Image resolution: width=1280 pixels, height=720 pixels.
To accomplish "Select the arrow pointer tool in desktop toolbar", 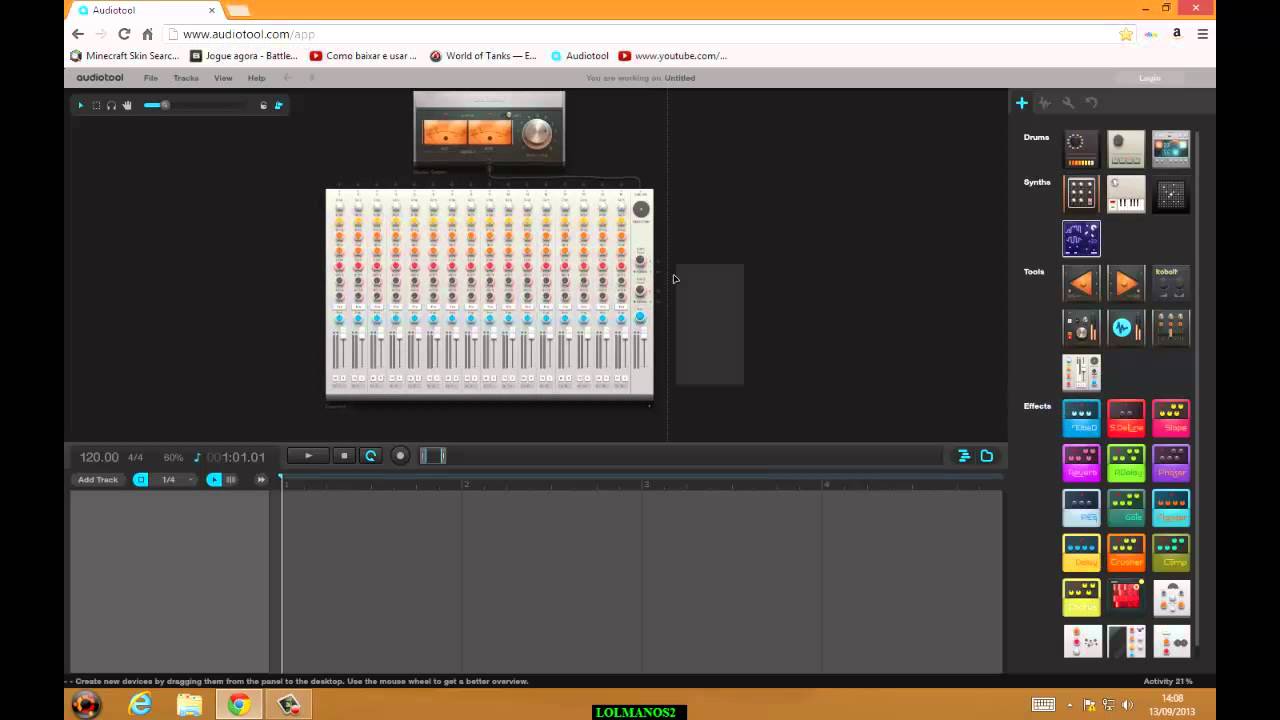I will (x=81, y=105).
